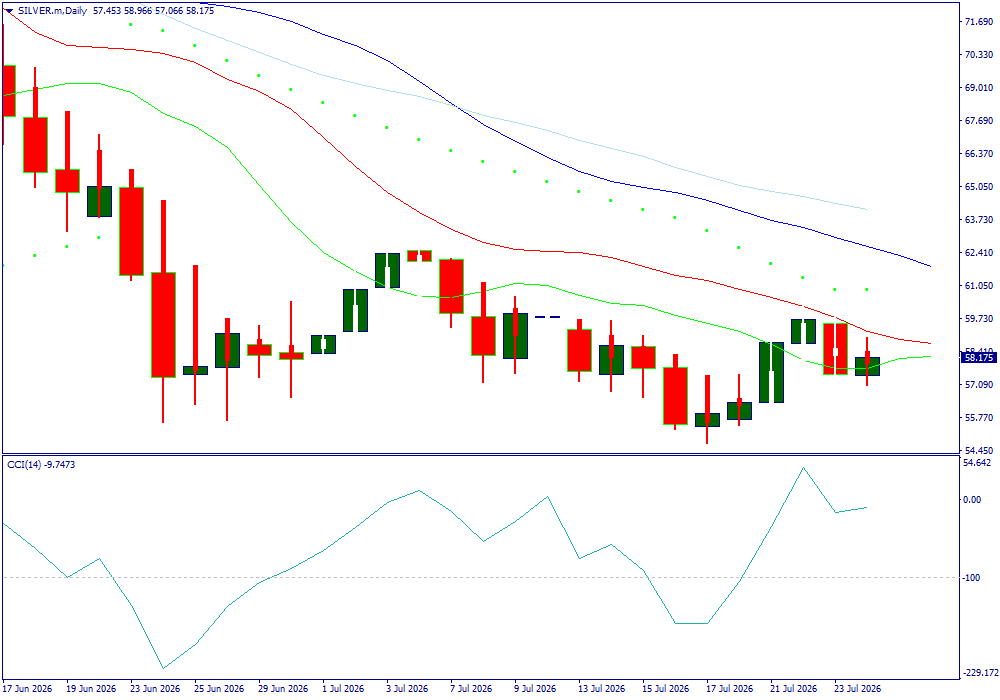Click the 55.770 price axis label

pyautogui.click(x=980, y=418)
